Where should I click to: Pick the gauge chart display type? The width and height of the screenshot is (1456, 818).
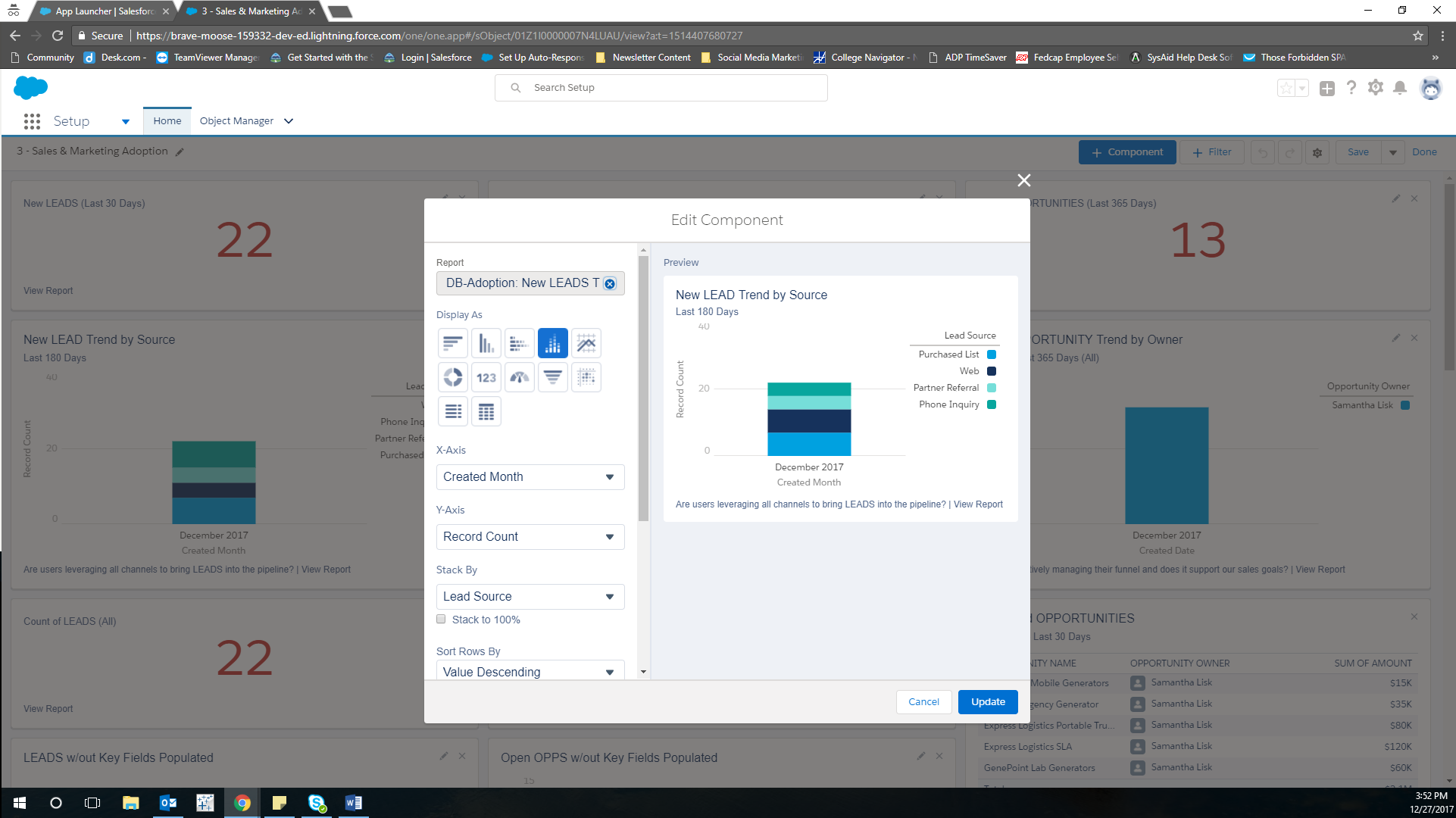pyautogui.click(x=519, y=376)
